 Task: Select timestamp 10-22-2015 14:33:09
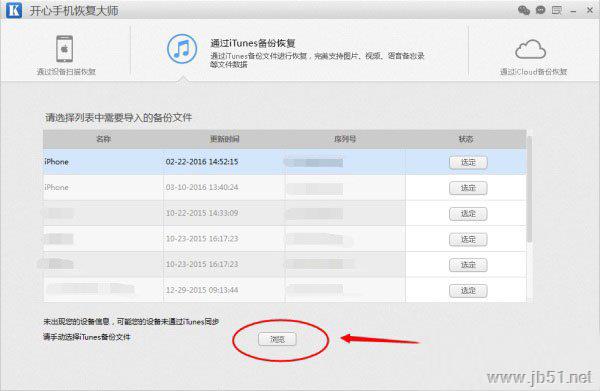tap(202, 213)
